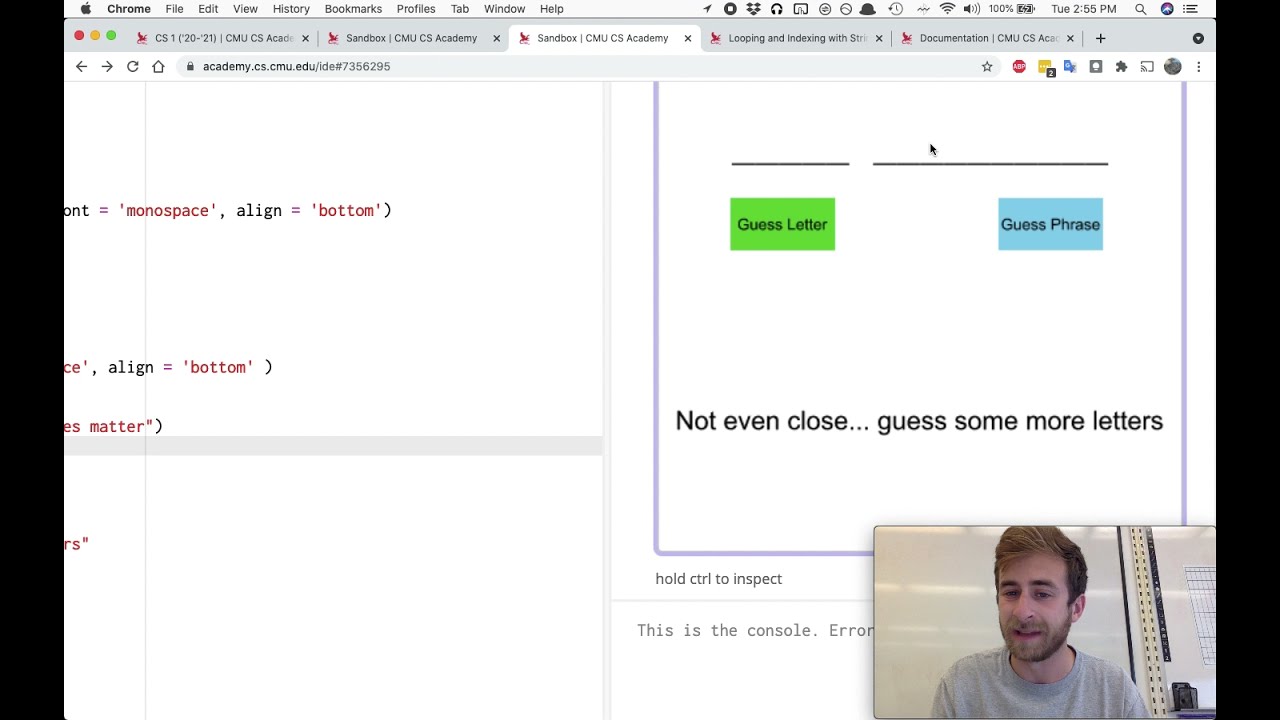Screen dimensions: 1280x720
Task: Open the File menu
Action: pyautogui.click(x=174, y=9)
